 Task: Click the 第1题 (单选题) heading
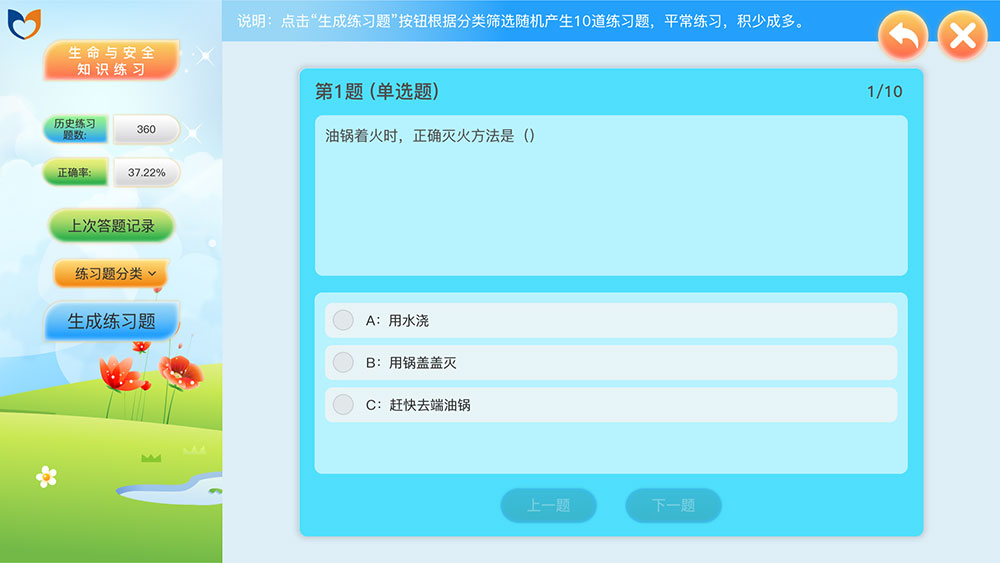pyautogui.click(x=377, y=92)
